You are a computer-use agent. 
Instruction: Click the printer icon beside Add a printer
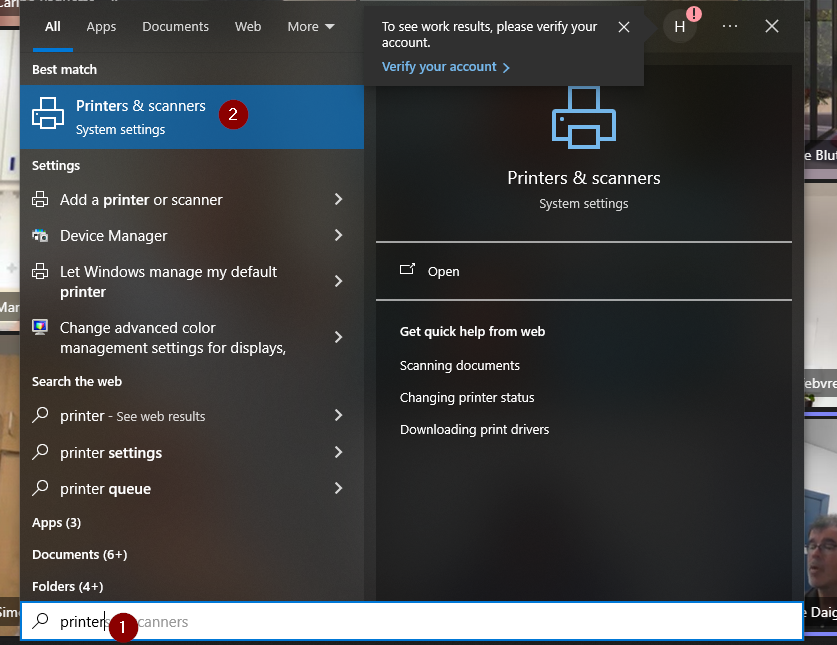tap(40, 199)
